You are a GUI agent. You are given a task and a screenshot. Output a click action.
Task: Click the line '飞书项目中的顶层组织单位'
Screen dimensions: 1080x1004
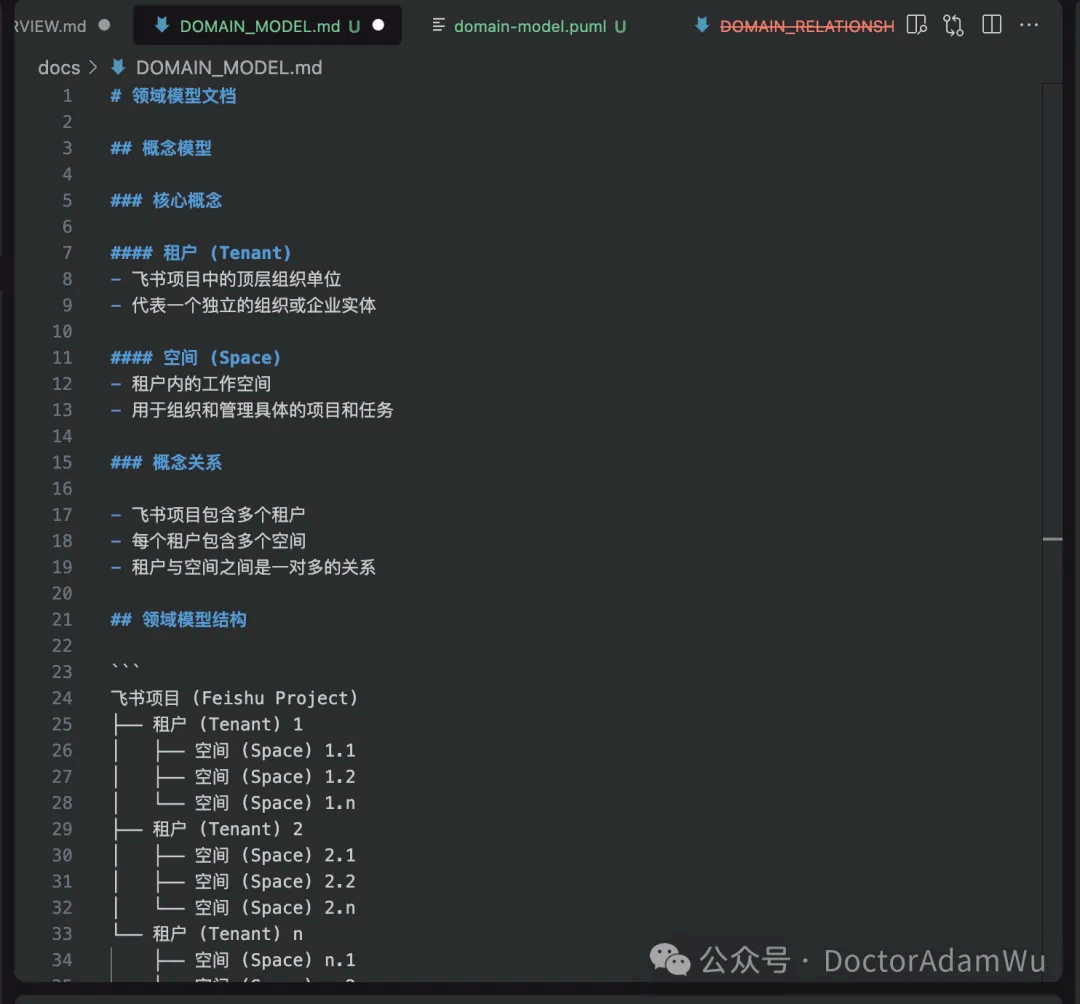point(236,279)
